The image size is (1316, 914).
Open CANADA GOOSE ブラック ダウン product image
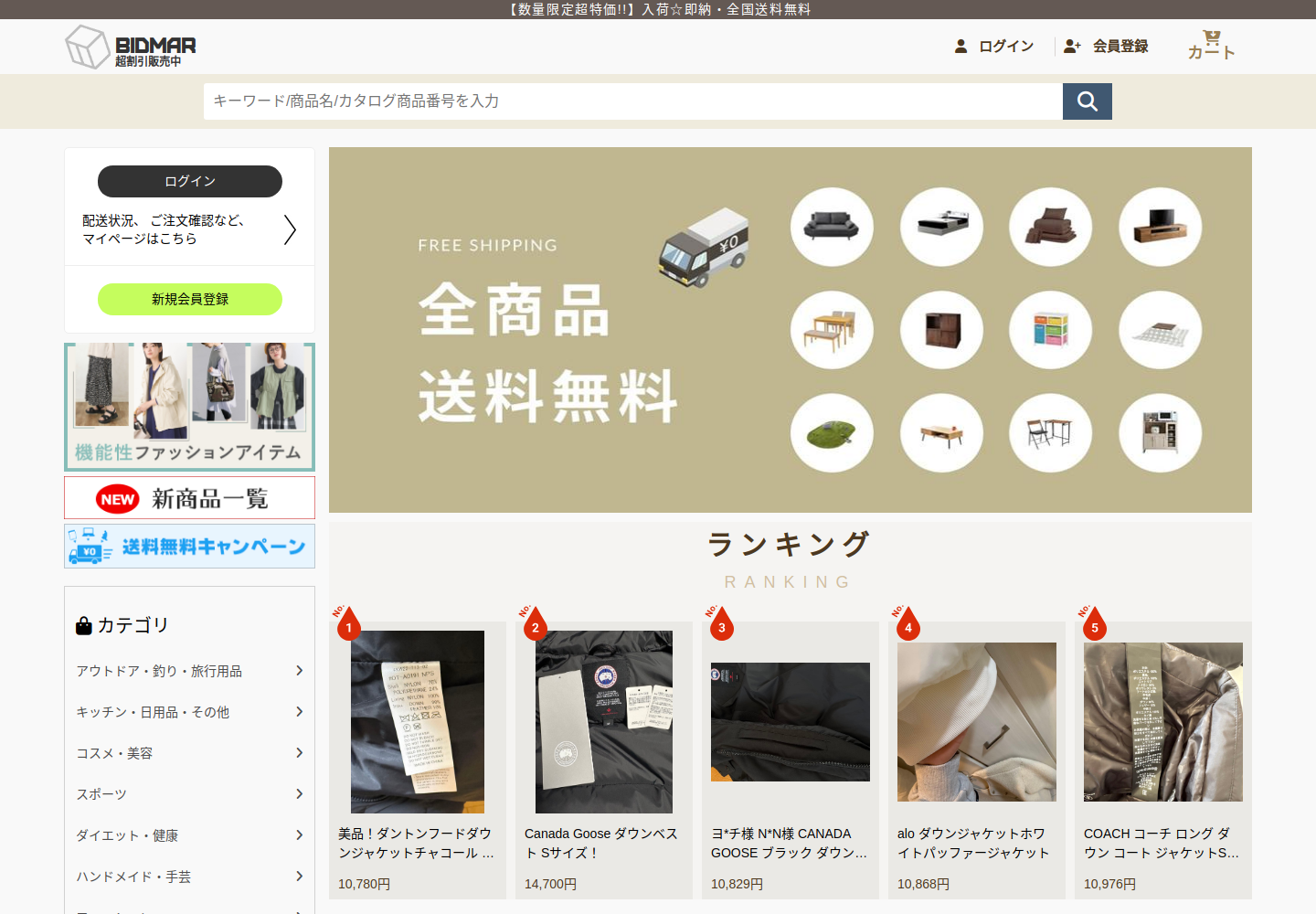(x=791, y=722)
